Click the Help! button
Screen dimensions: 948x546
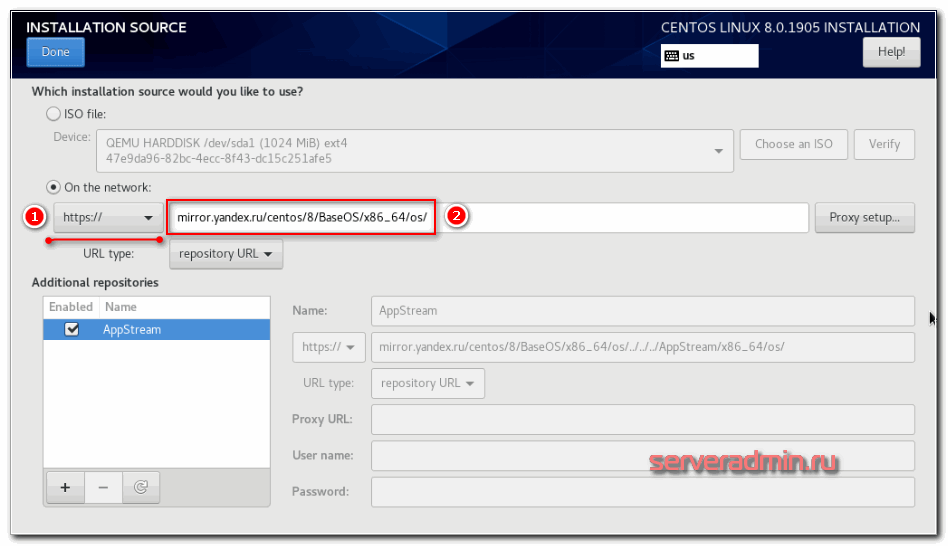pos(890,52)
